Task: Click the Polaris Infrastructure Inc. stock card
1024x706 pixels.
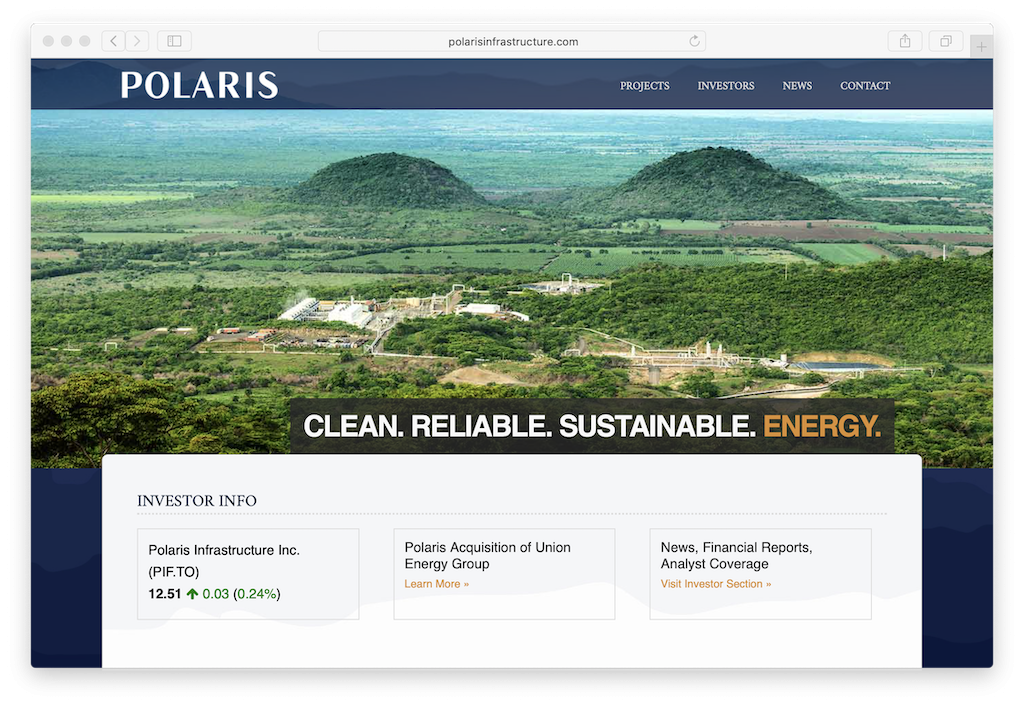Action: [x=247, y=573]
